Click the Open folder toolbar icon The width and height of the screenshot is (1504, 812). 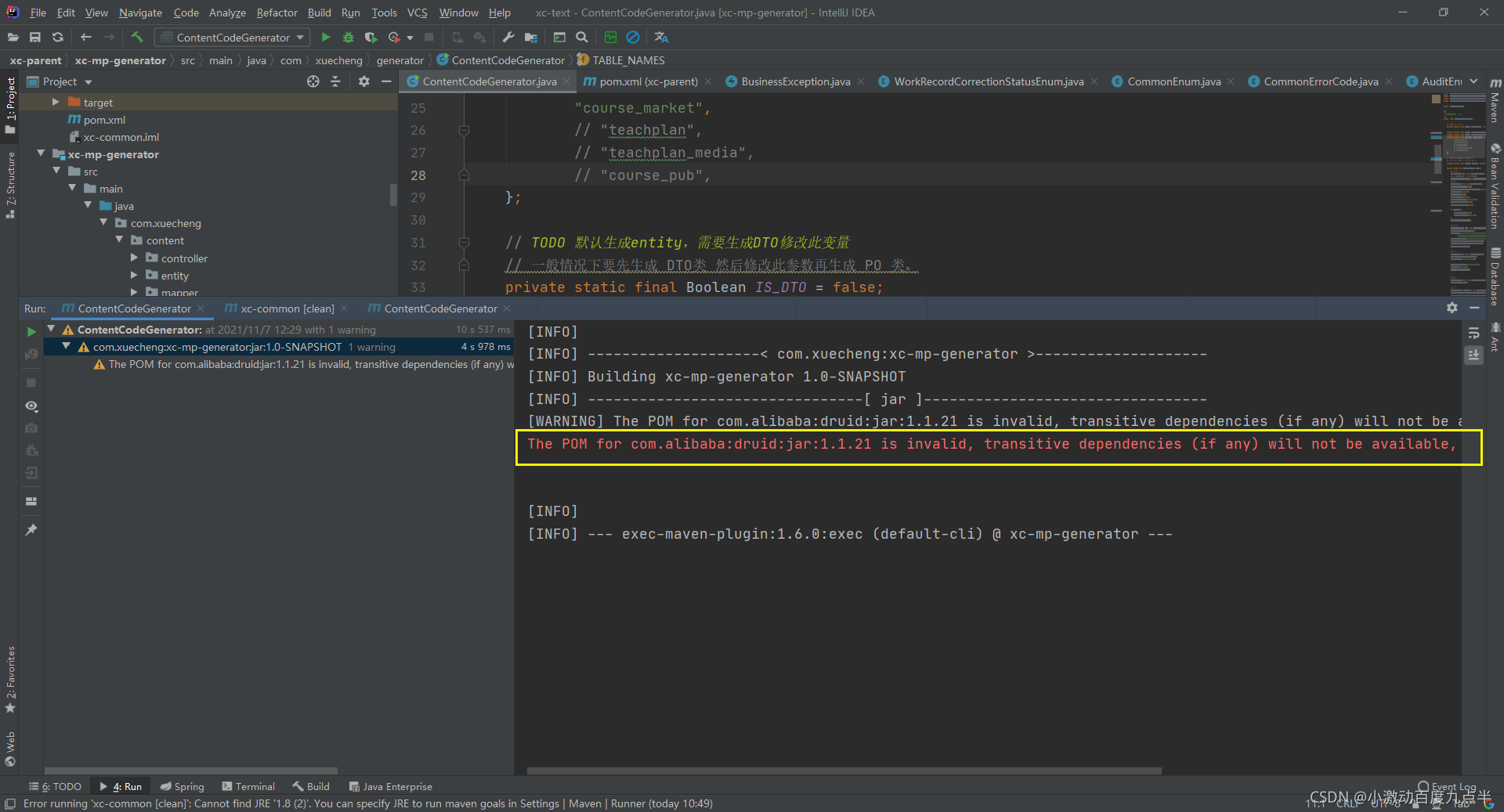click(x=13, y=37)
